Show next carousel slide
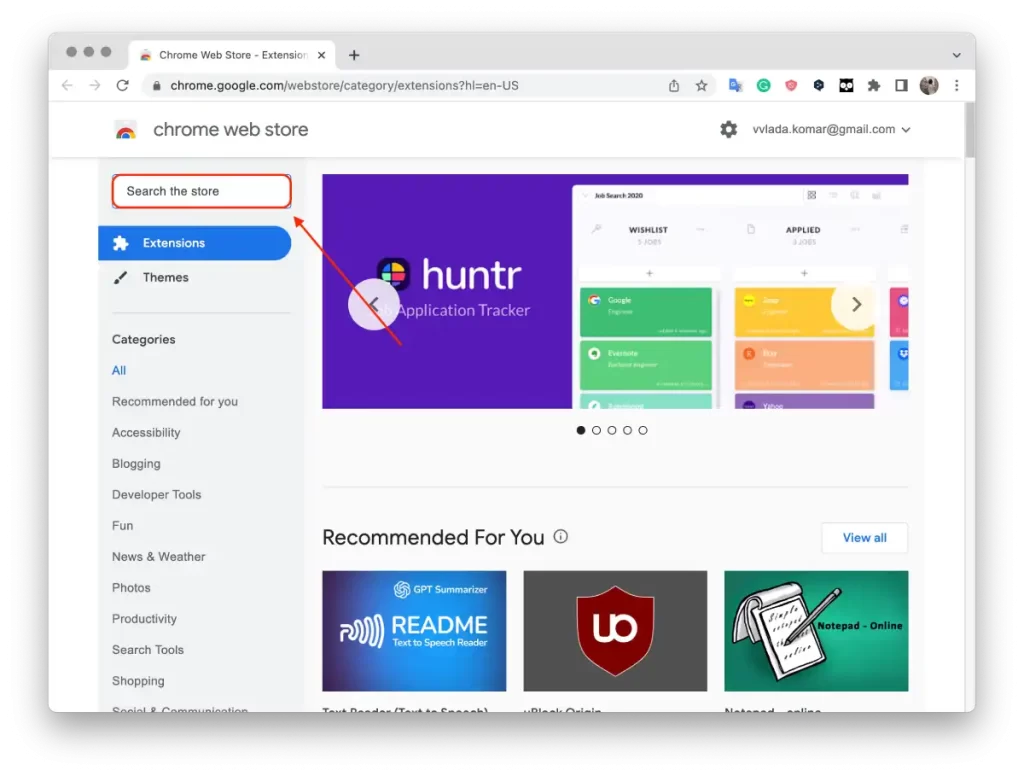This screenshot has width=1024, height=776. (856, 304)
